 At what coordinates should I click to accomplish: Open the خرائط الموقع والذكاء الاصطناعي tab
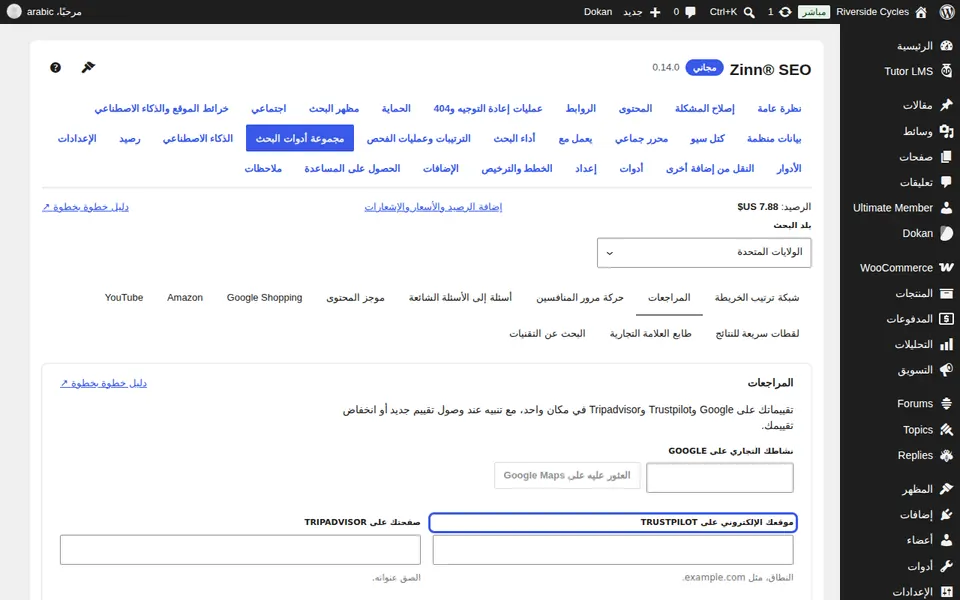[161, 108]
